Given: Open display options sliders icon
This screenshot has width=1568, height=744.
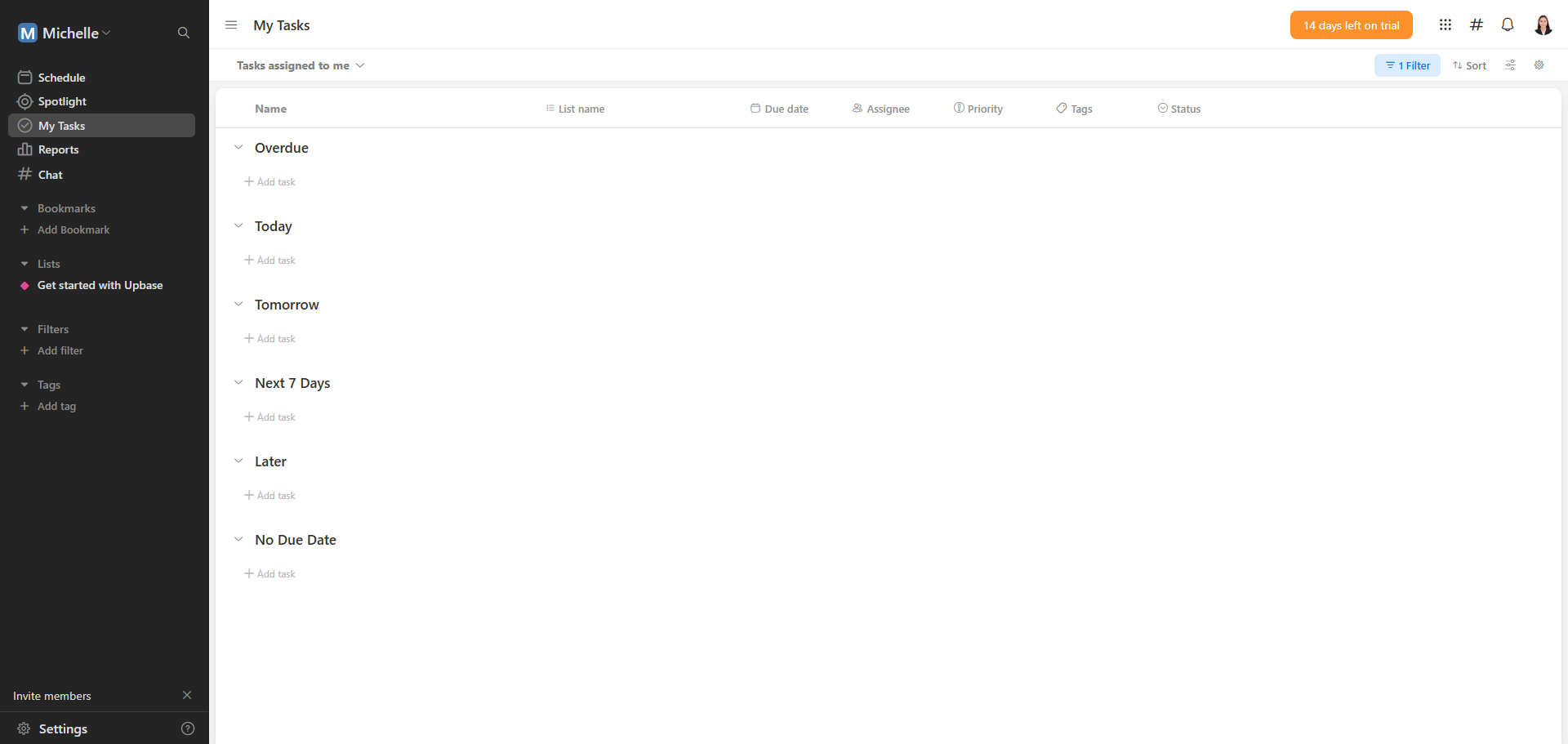Looking at the screenshot, I should pos(1510,65).
